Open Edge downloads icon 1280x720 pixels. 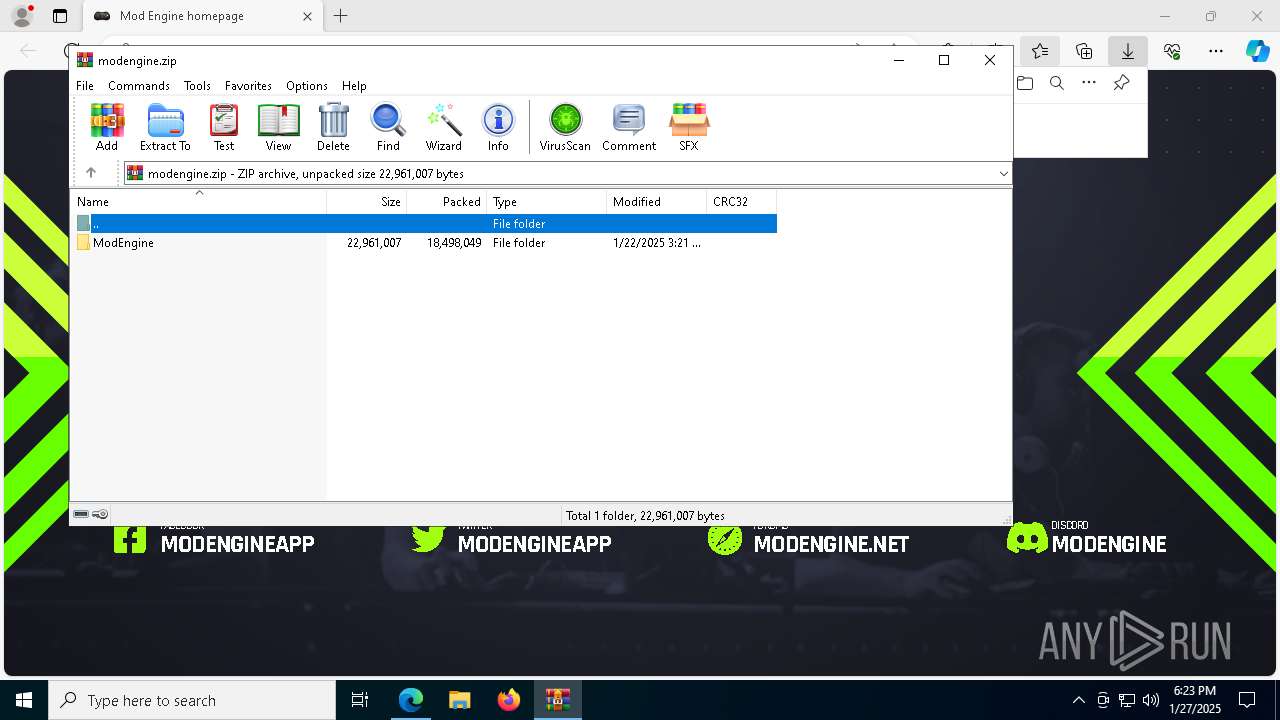tap(1128, 51)
